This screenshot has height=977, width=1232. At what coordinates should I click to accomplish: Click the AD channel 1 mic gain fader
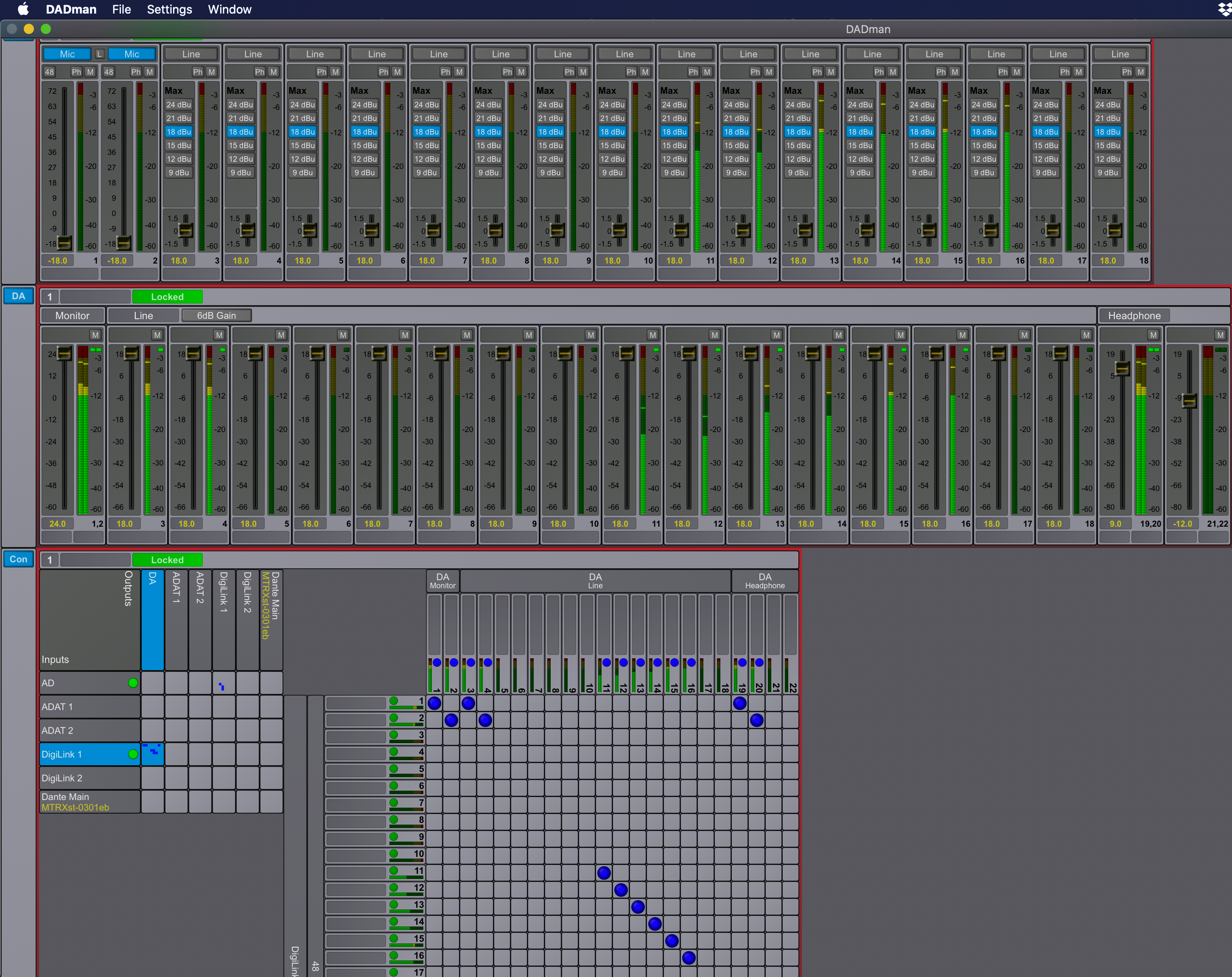click(x=64, y=243)
